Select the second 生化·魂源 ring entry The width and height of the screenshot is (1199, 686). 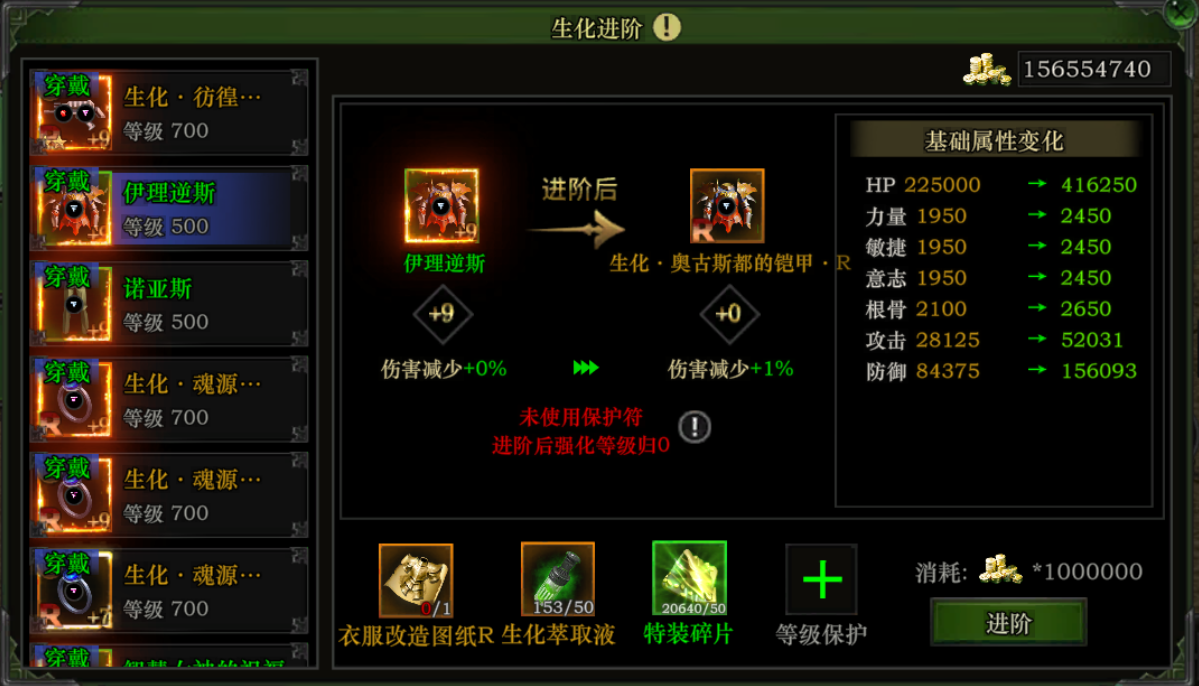[x=169, y=495]
